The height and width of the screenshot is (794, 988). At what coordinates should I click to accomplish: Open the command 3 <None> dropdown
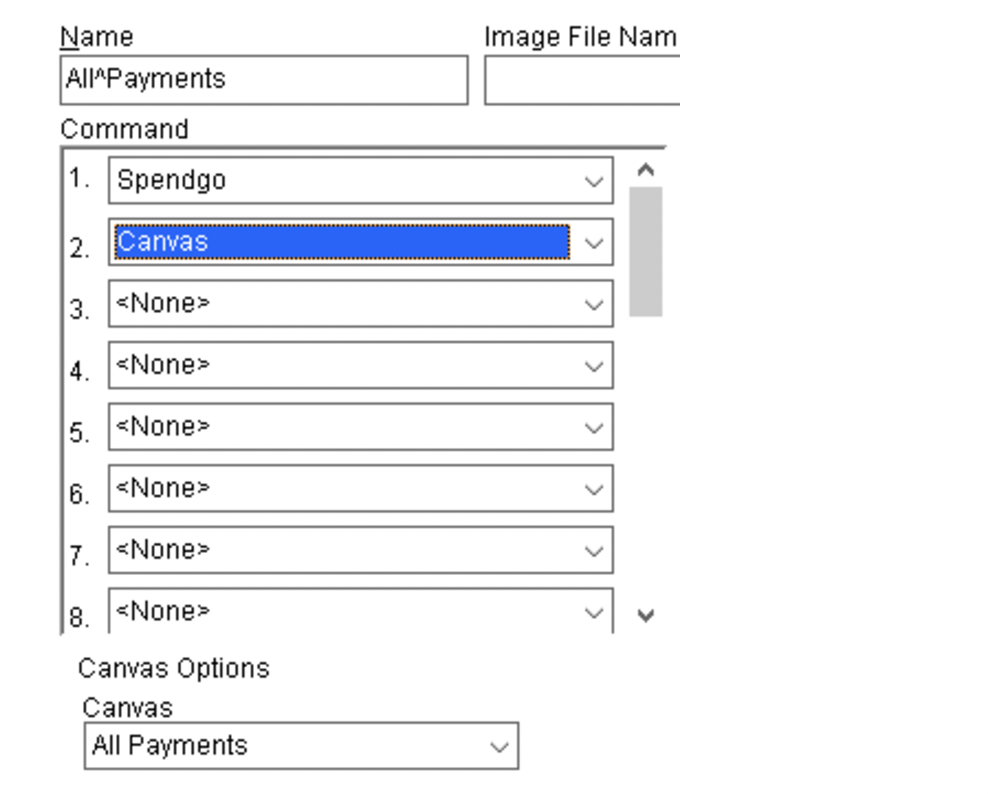tap(594, 304)
